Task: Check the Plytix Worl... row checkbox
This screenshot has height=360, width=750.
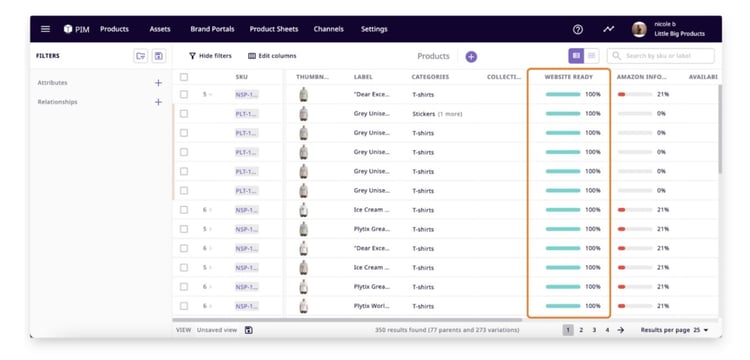Action: (184, 306)
